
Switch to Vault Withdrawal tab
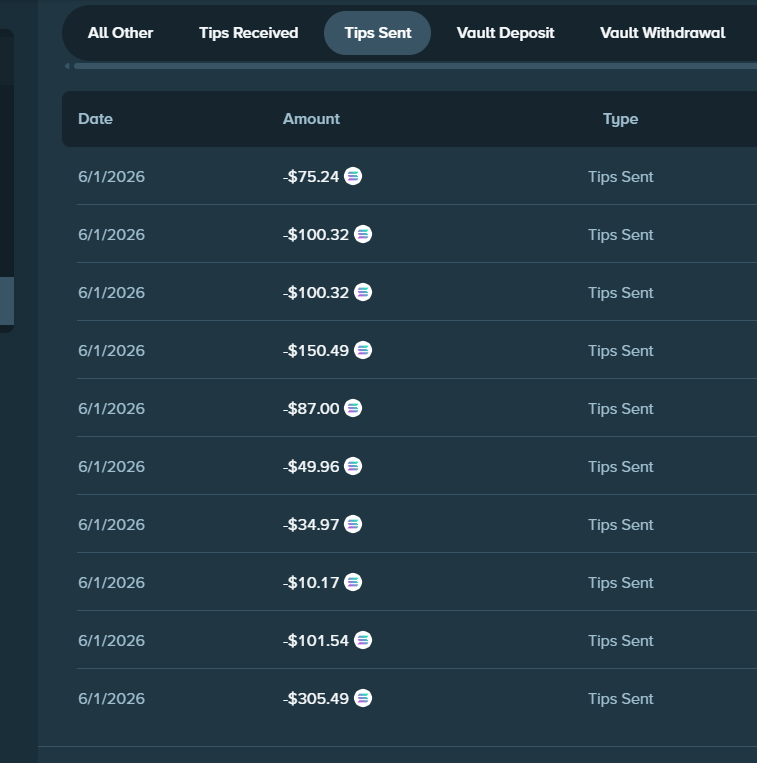(663, 33)
